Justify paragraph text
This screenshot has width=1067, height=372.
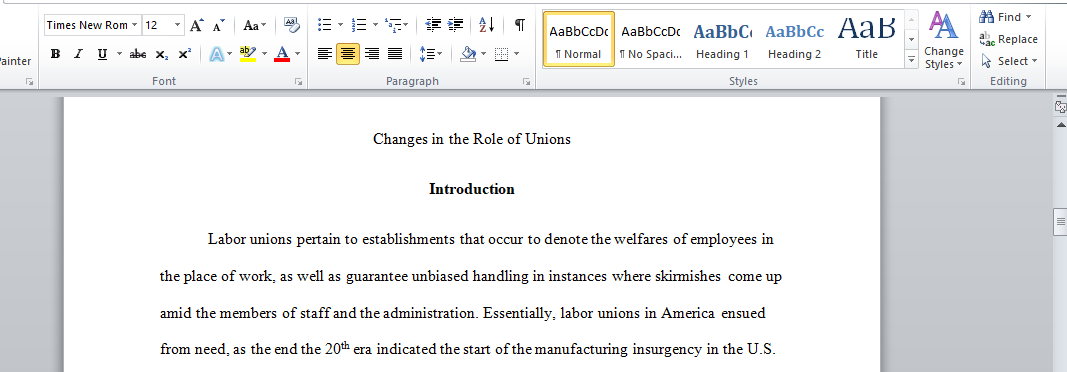click(395, 54)
